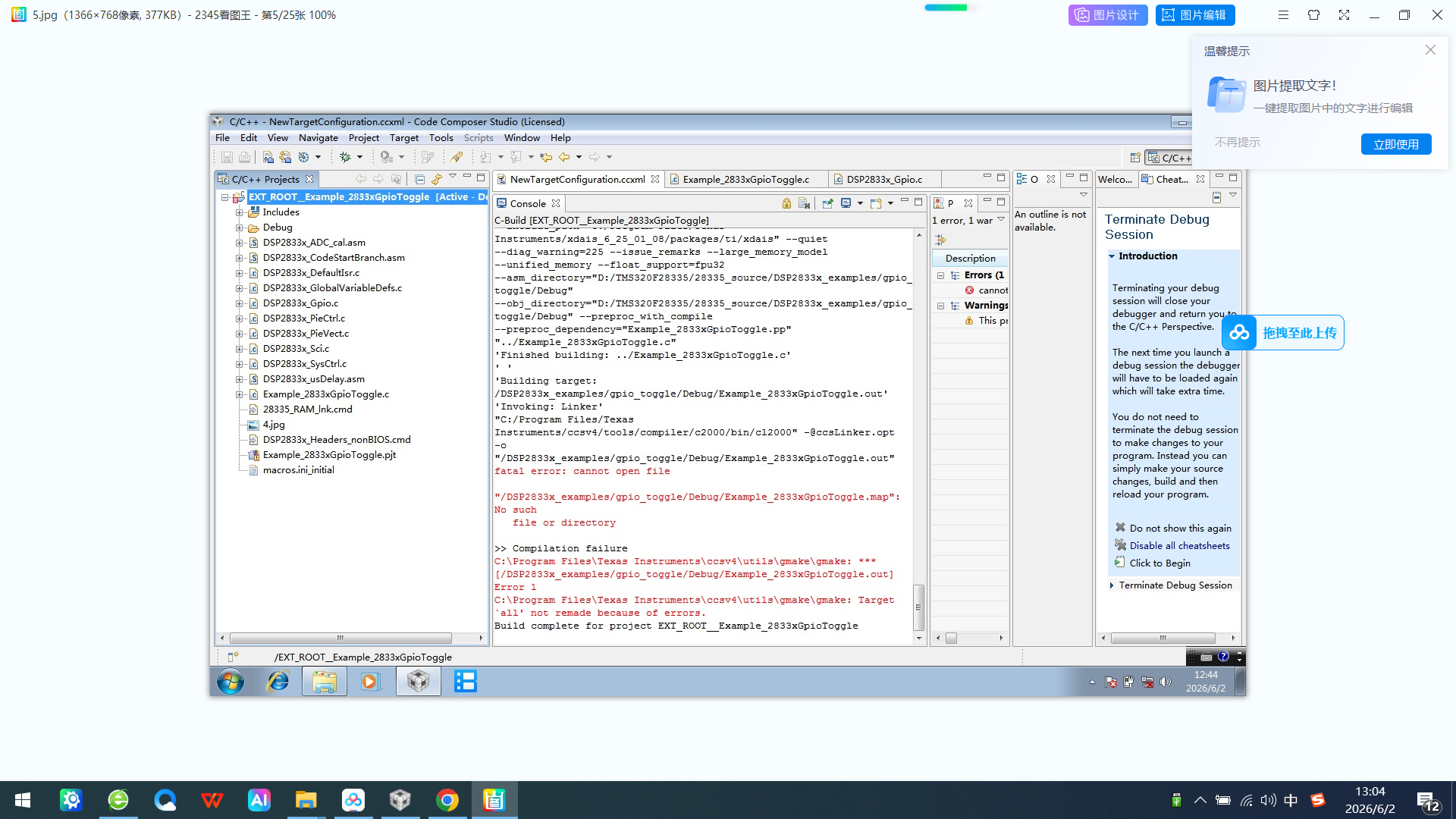
Task: Click 不再提示 in the tip popup
Action: point(1238,142)
